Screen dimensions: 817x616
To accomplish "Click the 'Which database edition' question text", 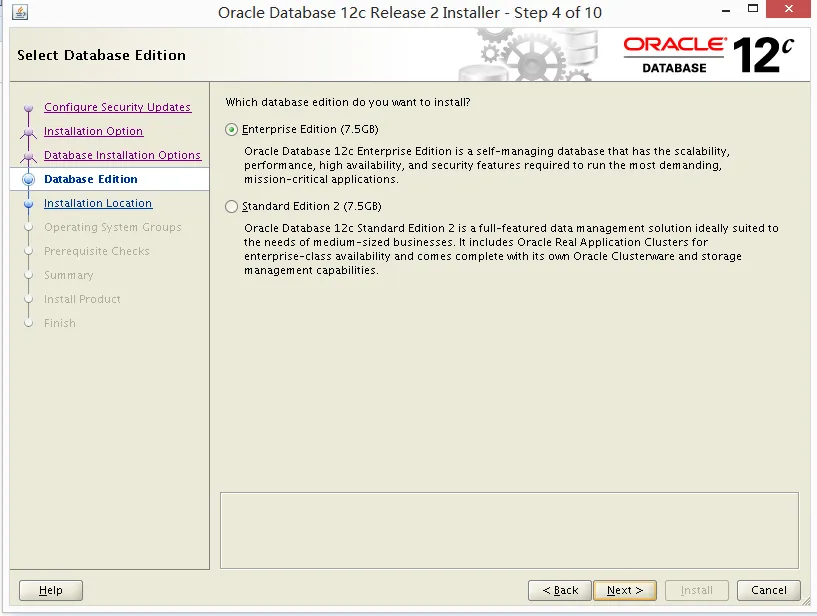I will [348, 102].
